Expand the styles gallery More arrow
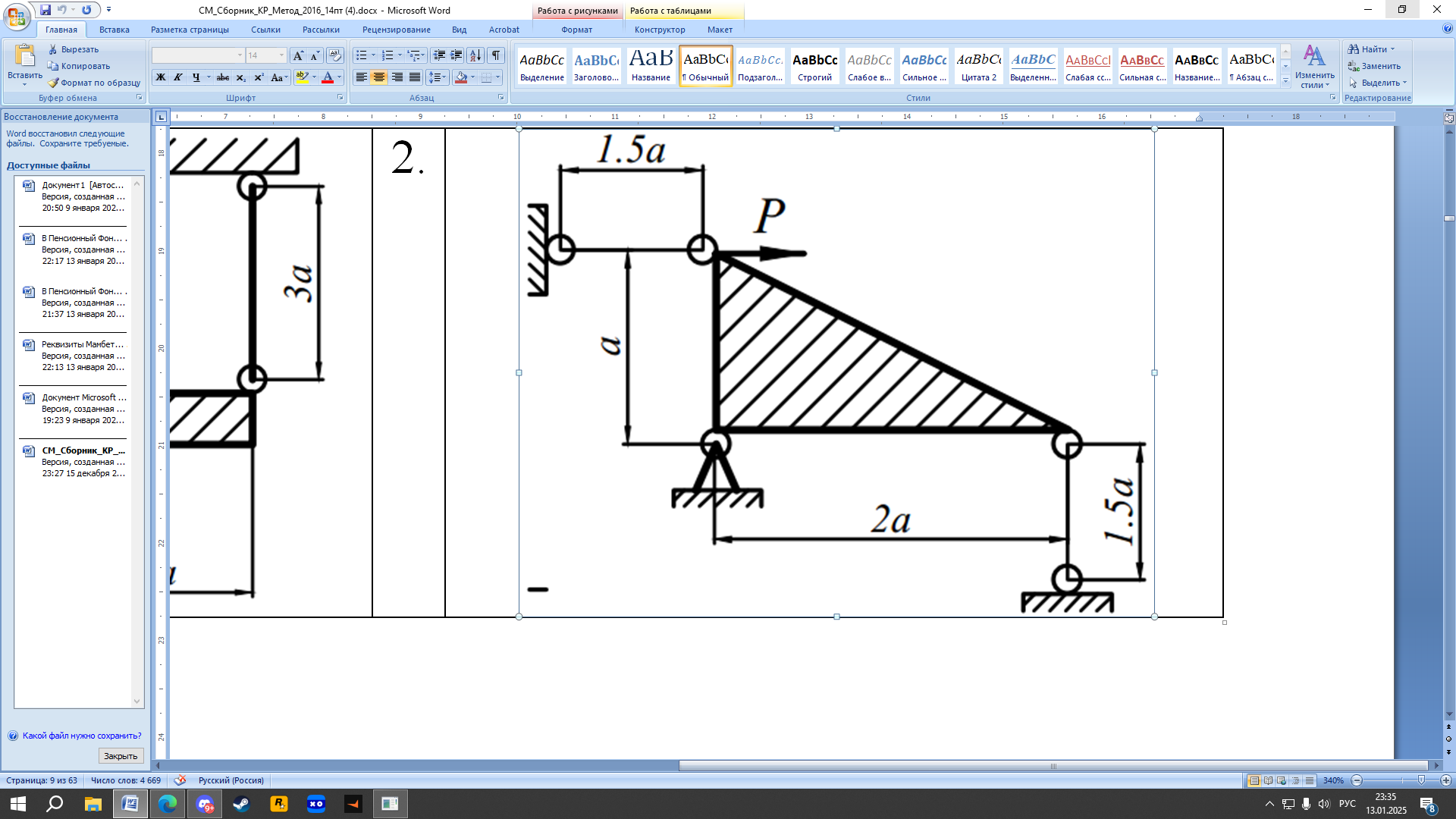The image size is (1456, 819). click(x=1285, y=81)
